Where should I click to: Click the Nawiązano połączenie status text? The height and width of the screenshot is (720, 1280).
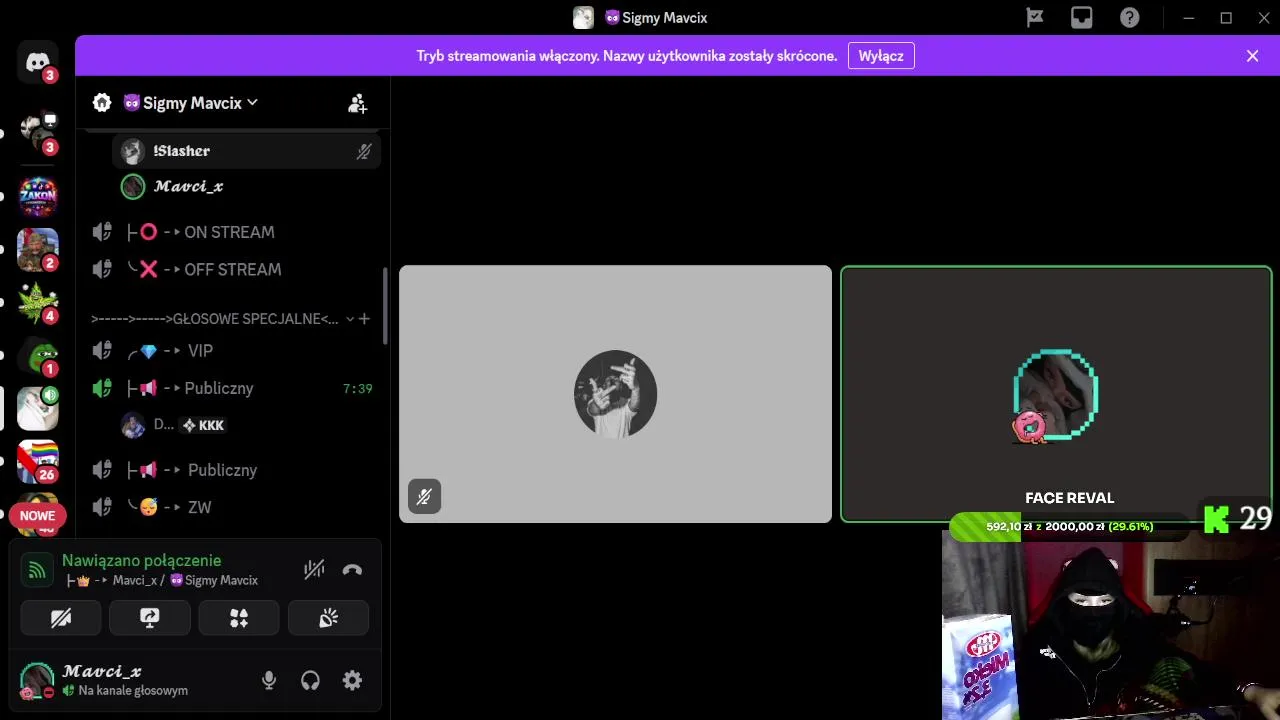[x=141, y=560]
